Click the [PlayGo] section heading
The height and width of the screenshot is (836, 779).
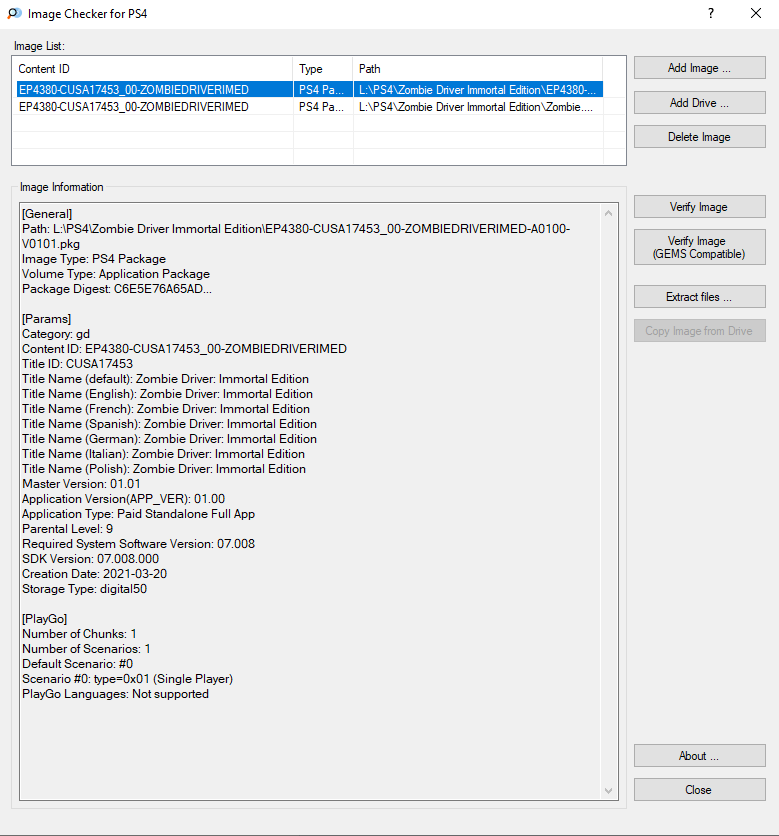click(x=45, y=618)
